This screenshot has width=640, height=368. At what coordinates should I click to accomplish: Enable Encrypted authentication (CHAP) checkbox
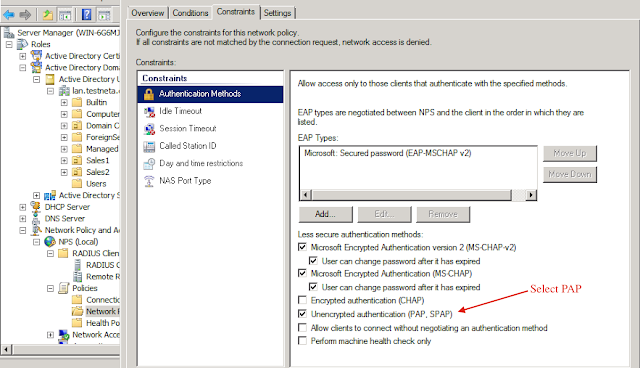302,300
